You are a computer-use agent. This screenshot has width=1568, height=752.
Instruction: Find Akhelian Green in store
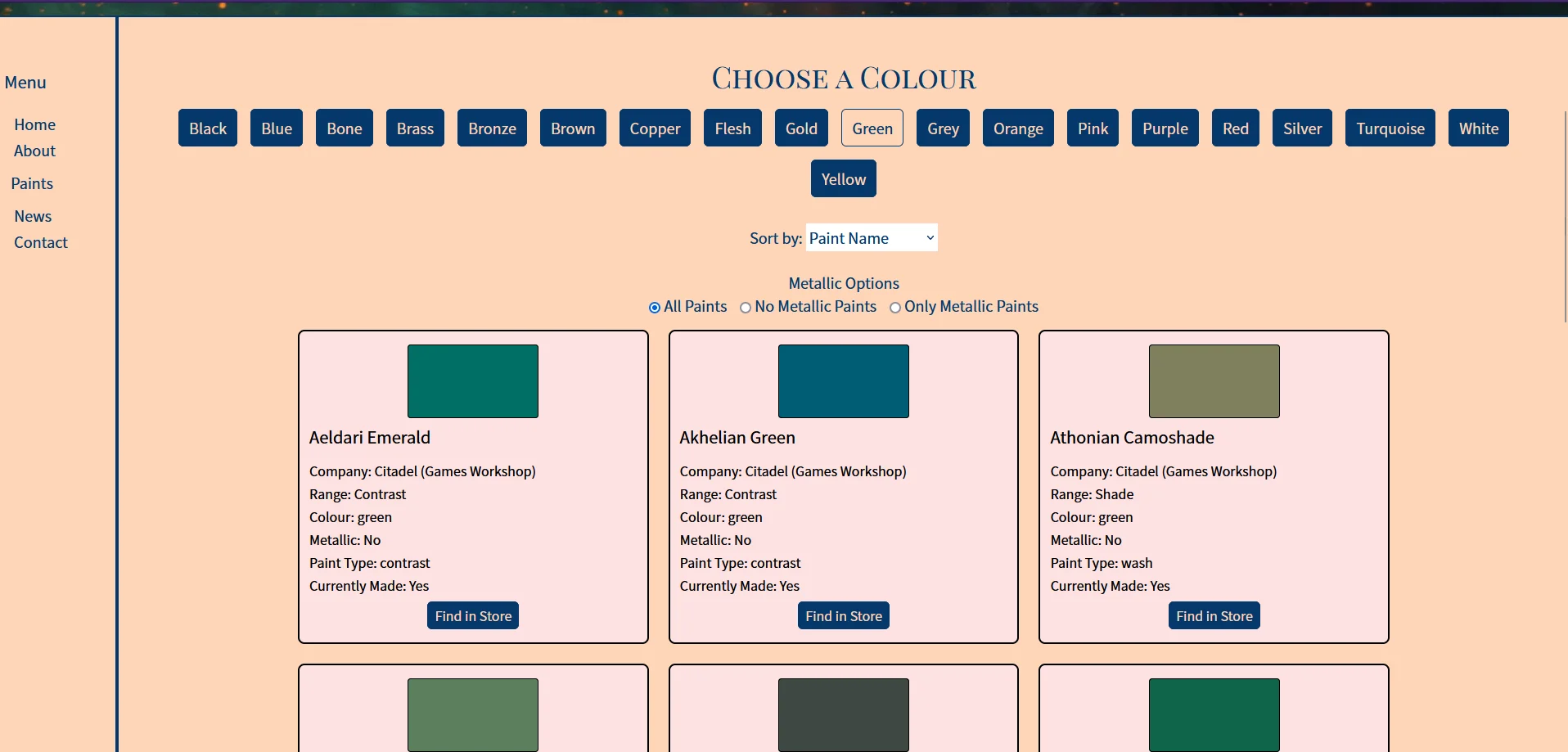[844, 615]
